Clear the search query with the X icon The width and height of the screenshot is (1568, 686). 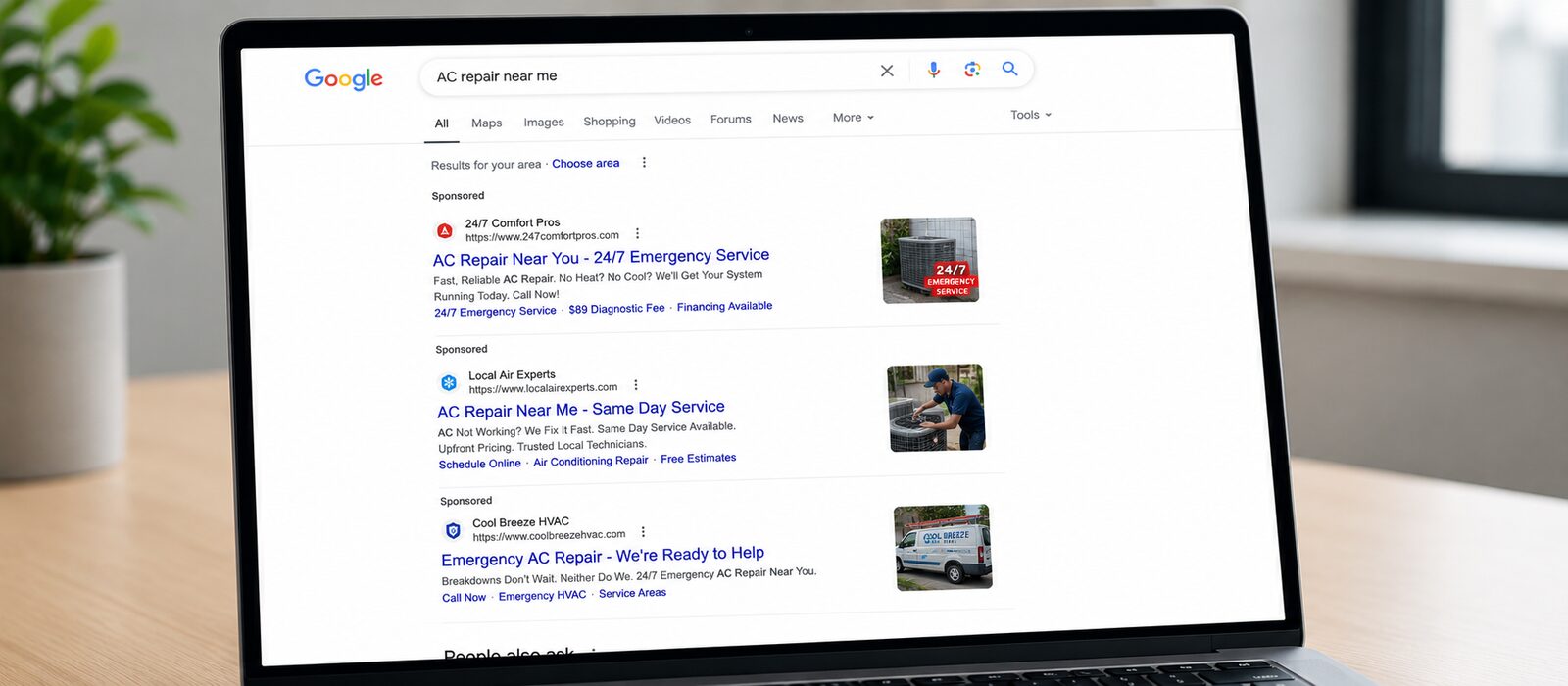click(887, 71)
